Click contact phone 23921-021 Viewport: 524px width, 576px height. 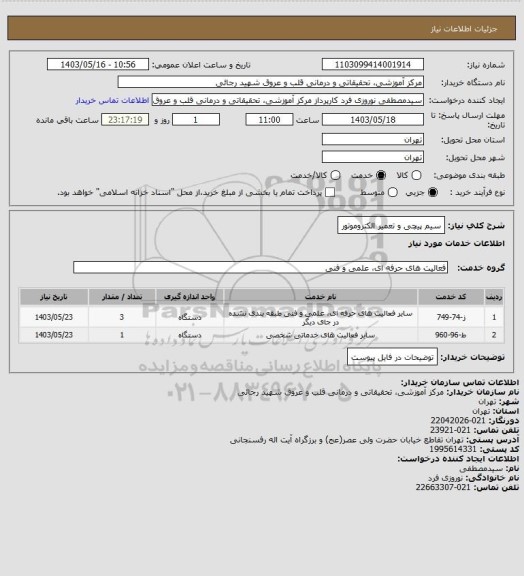click(450, 430)
